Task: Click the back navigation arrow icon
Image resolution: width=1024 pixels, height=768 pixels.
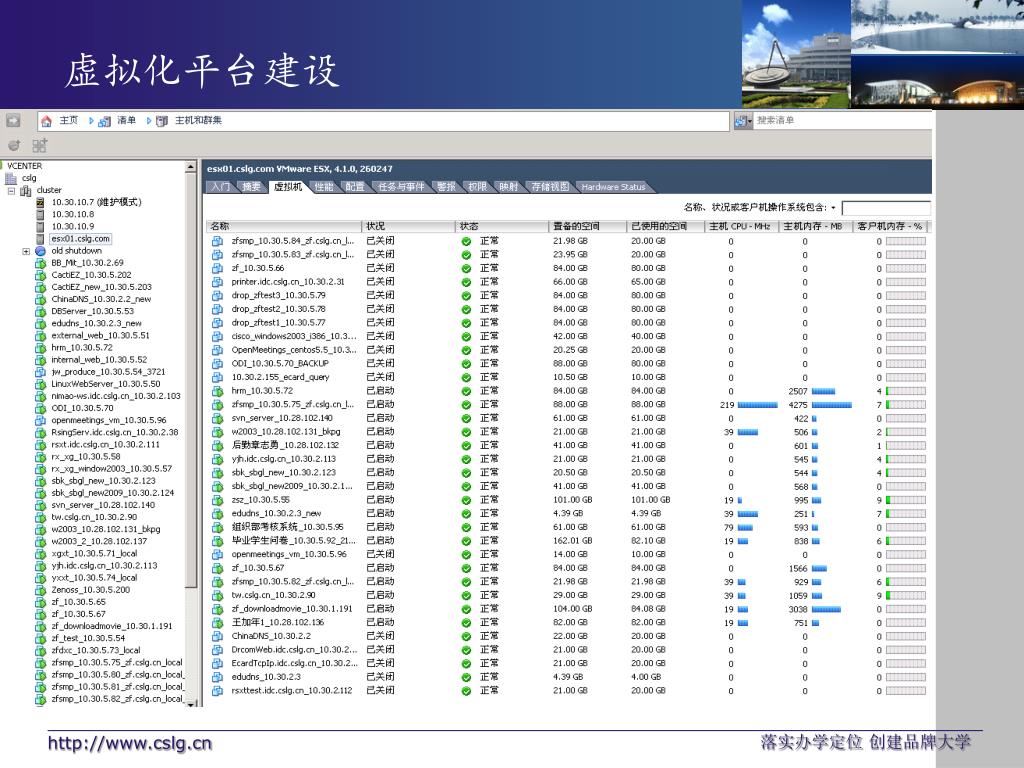Action: click(13, 120)
